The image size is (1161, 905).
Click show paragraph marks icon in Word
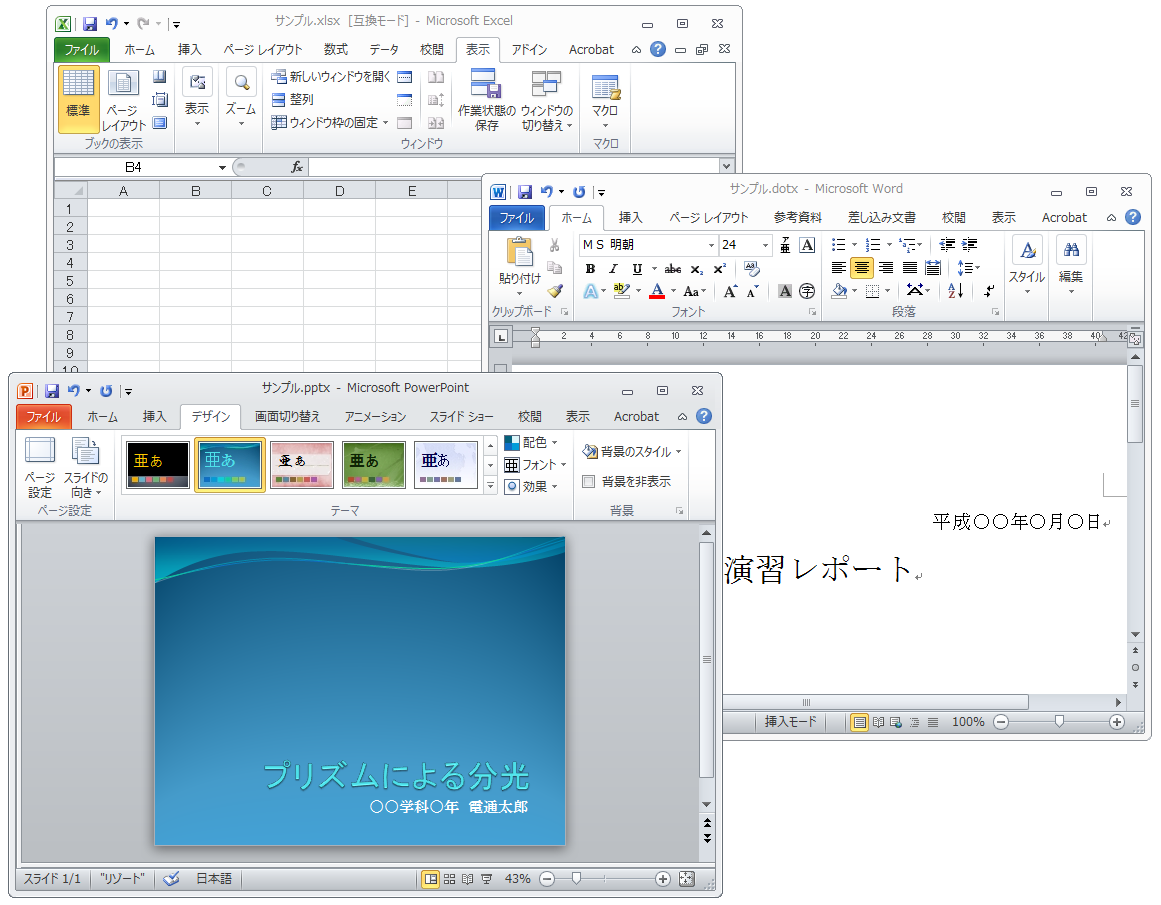point(989,291)
